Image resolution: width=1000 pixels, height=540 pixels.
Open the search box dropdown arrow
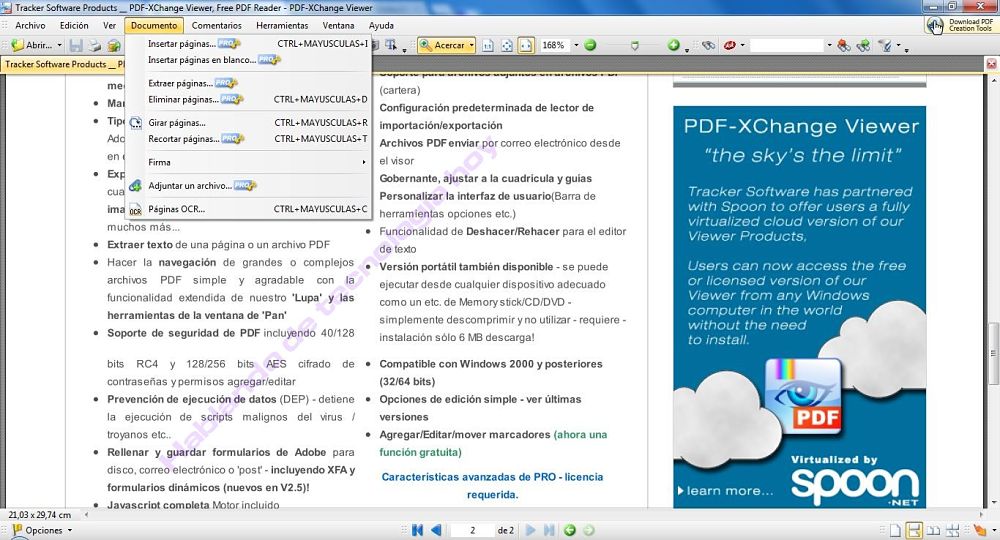tap(829, 45)
